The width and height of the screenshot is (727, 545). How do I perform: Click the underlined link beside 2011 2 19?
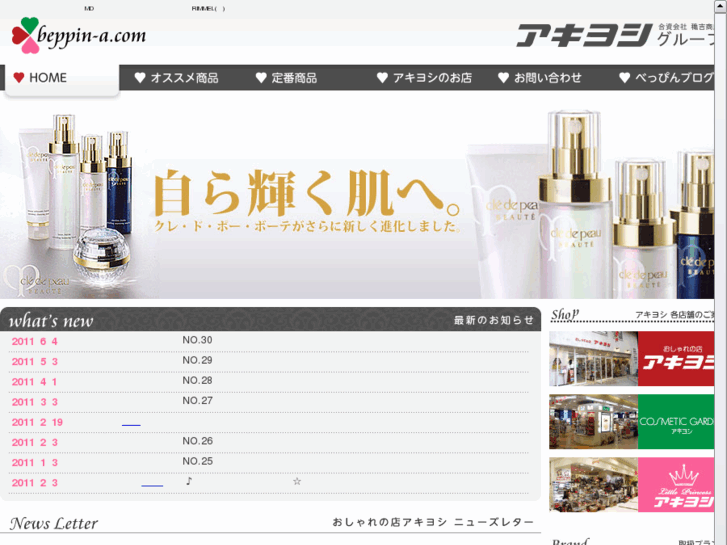[x=131, y=423]
